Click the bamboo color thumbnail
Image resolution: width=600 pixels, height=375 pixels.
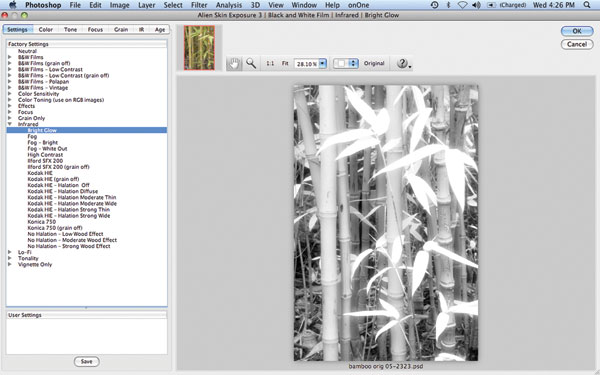point(199,47)
